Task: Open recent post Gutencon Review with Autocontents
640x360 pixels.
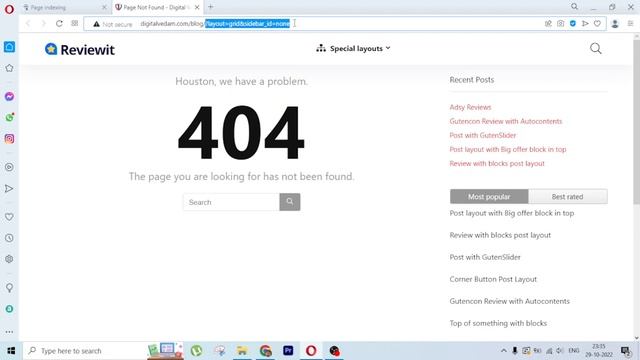Action: pos(506,121)
